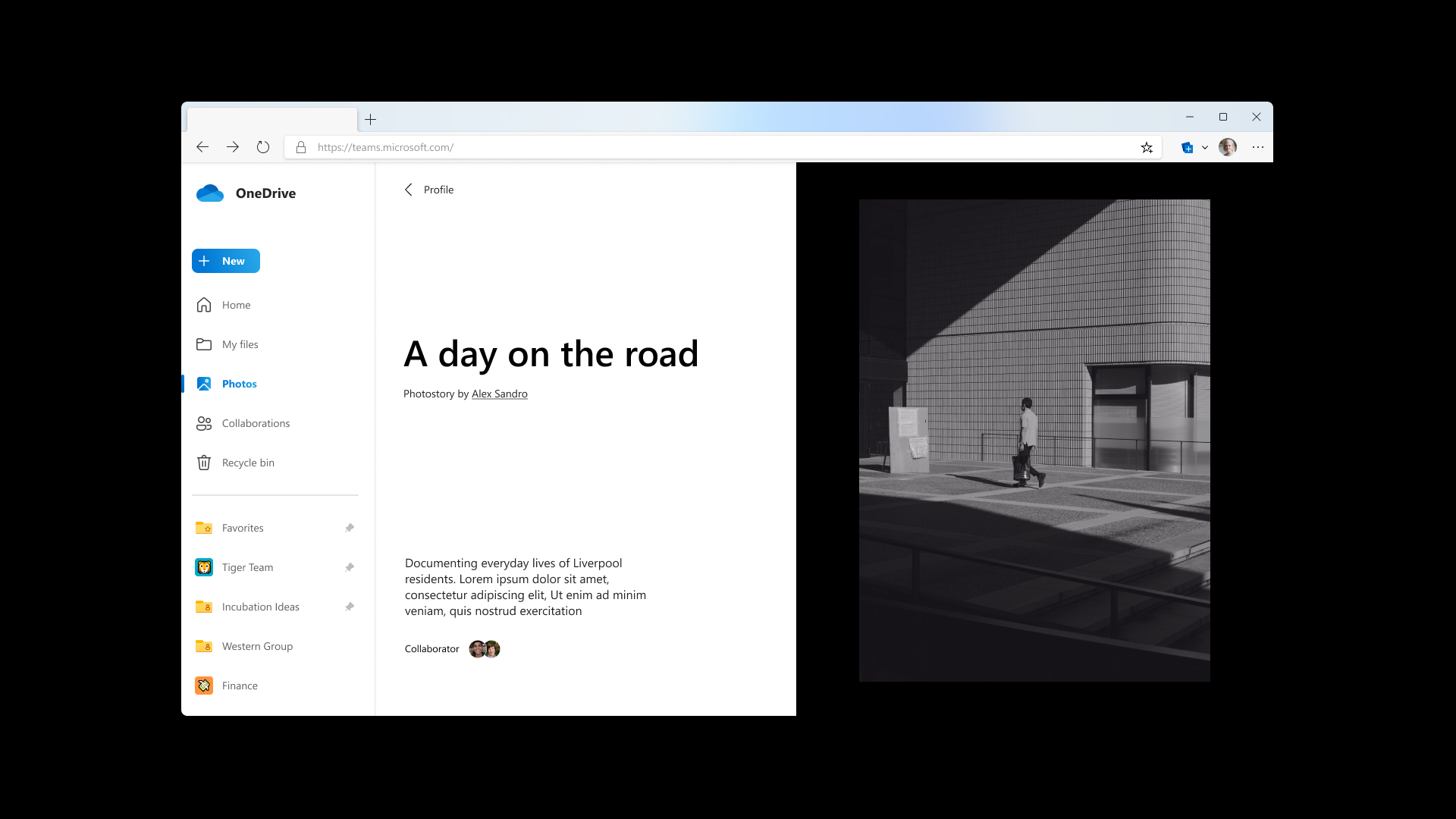Open the Recycle bin
This screenshot has width=1456, height=819.
[248, 463]
